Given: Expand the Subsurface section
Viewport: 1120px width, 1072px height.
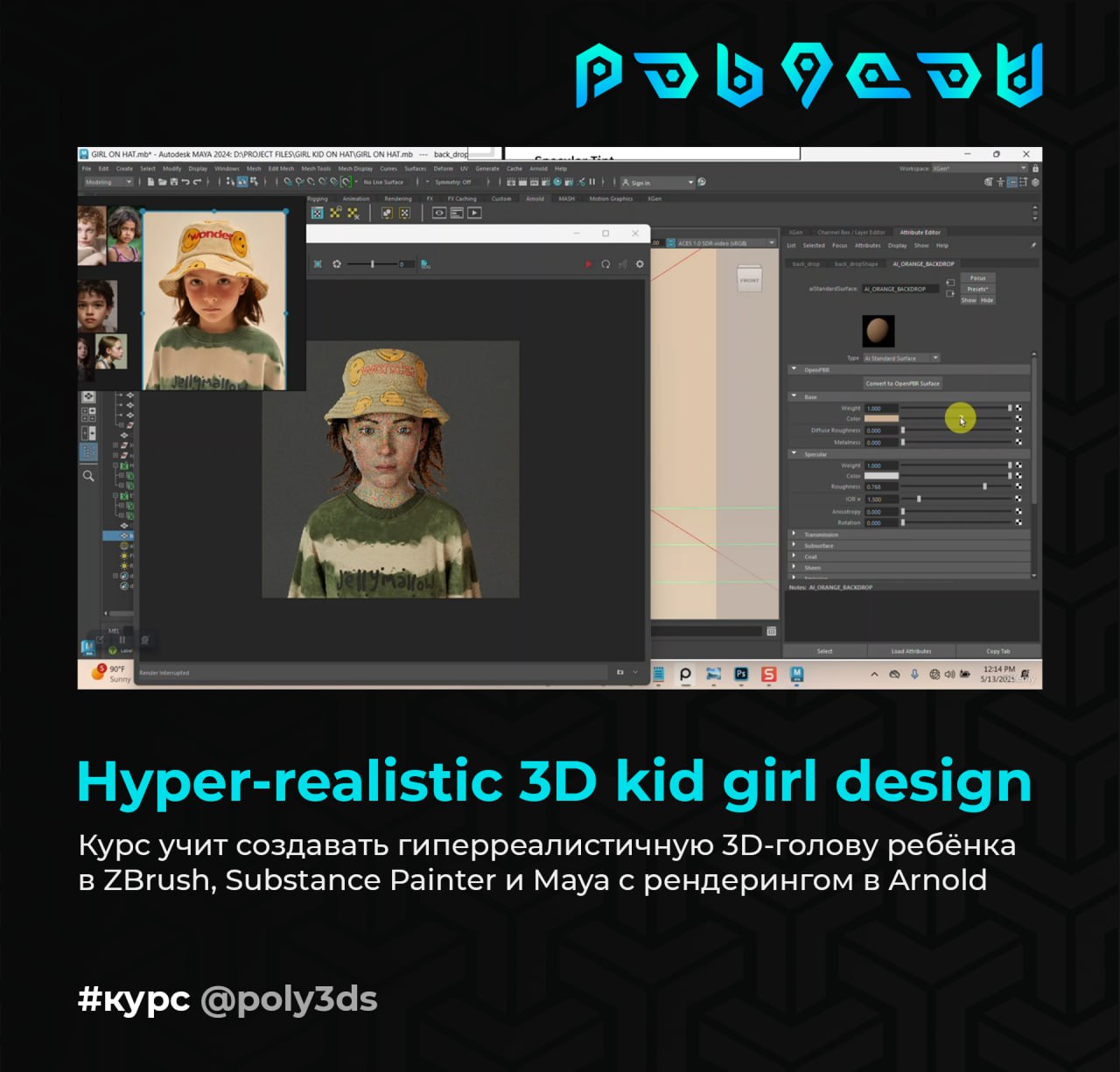Looking at the screenshot, I should tap(794, 545).
